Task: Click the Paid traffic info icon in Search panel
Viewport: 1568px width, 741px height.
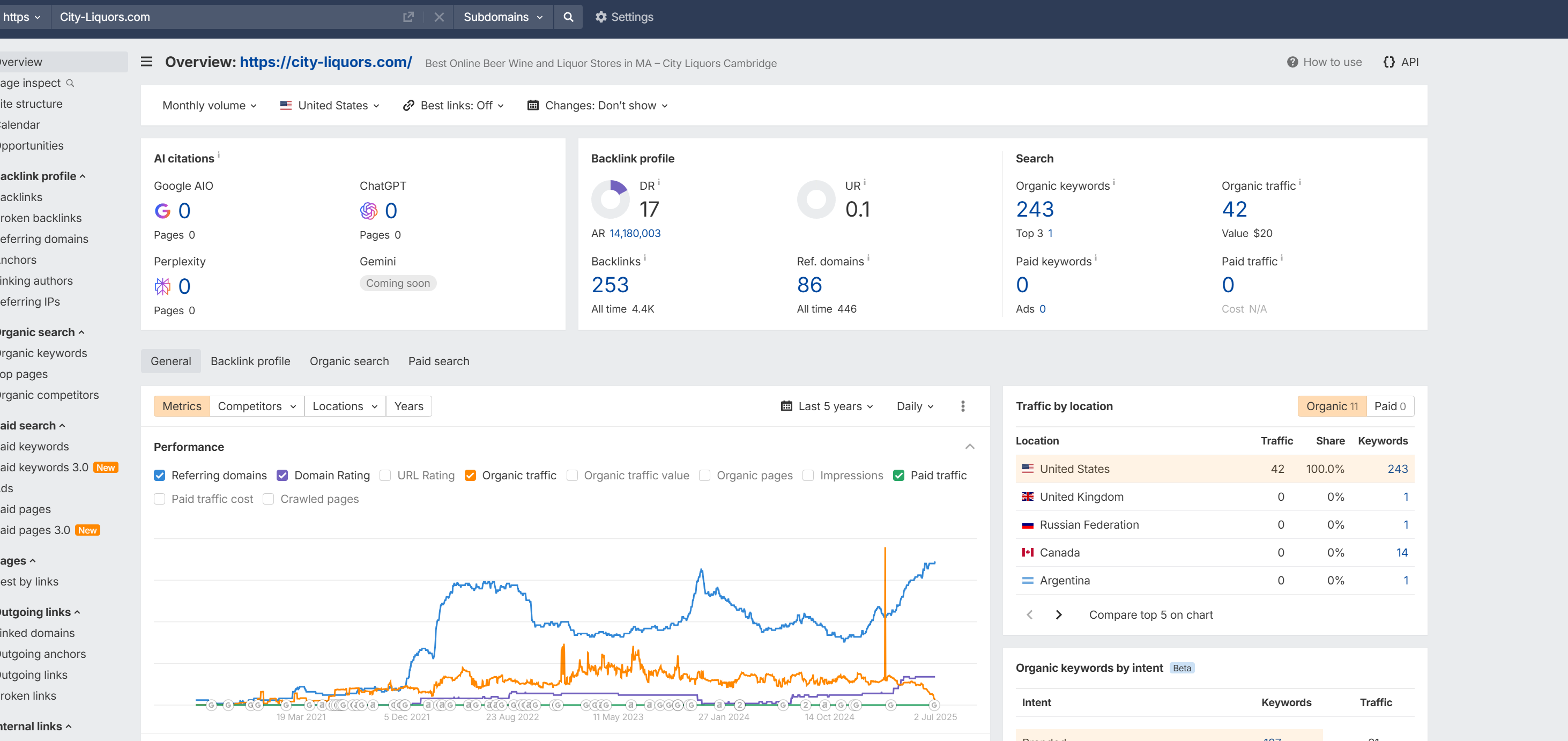Action: pyautogui.click(x=1282, y=257)
